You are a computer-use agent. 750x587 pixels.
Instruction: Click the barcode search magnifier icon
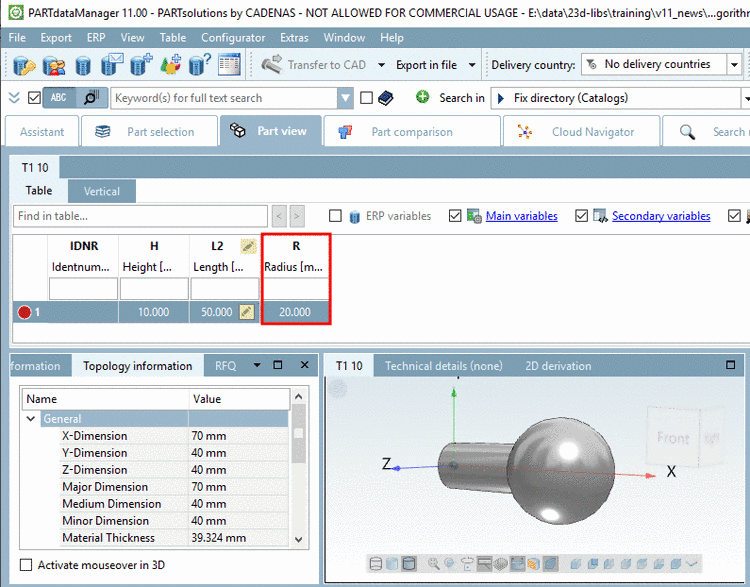(91, 98)
